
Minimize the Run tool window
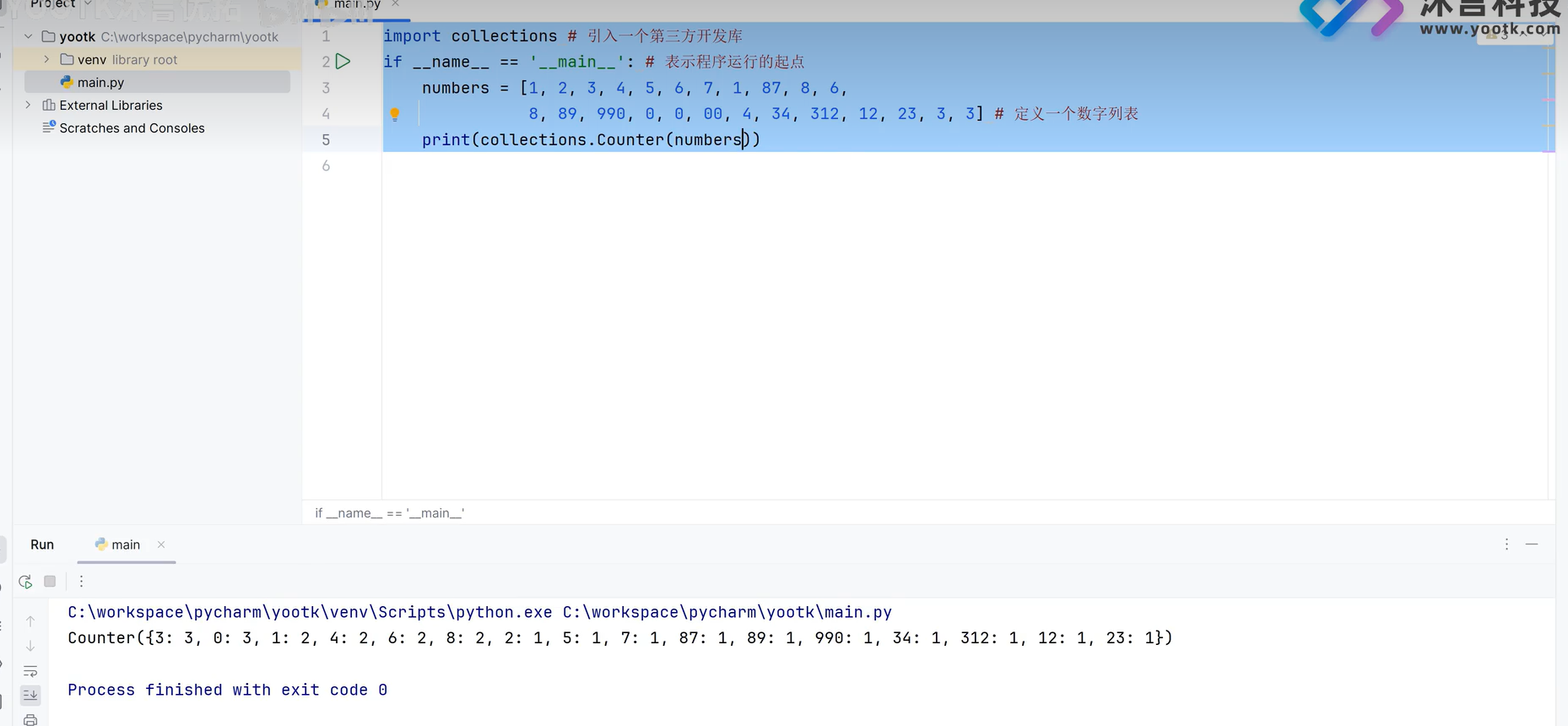(1532, 544)
